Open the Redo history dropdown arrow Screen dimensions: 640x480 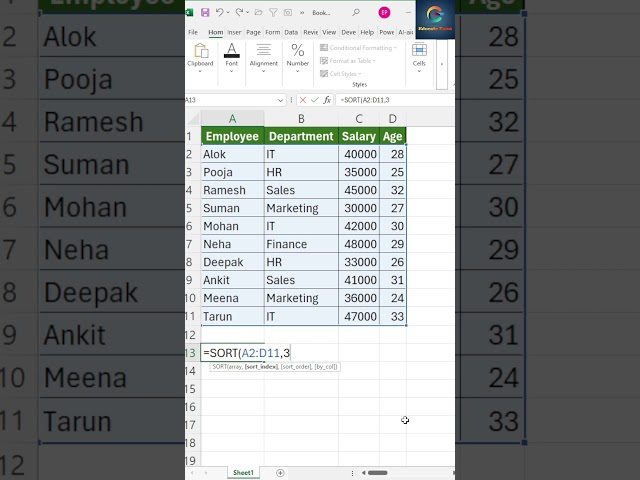pyautogui.click(x=247, y=13)
